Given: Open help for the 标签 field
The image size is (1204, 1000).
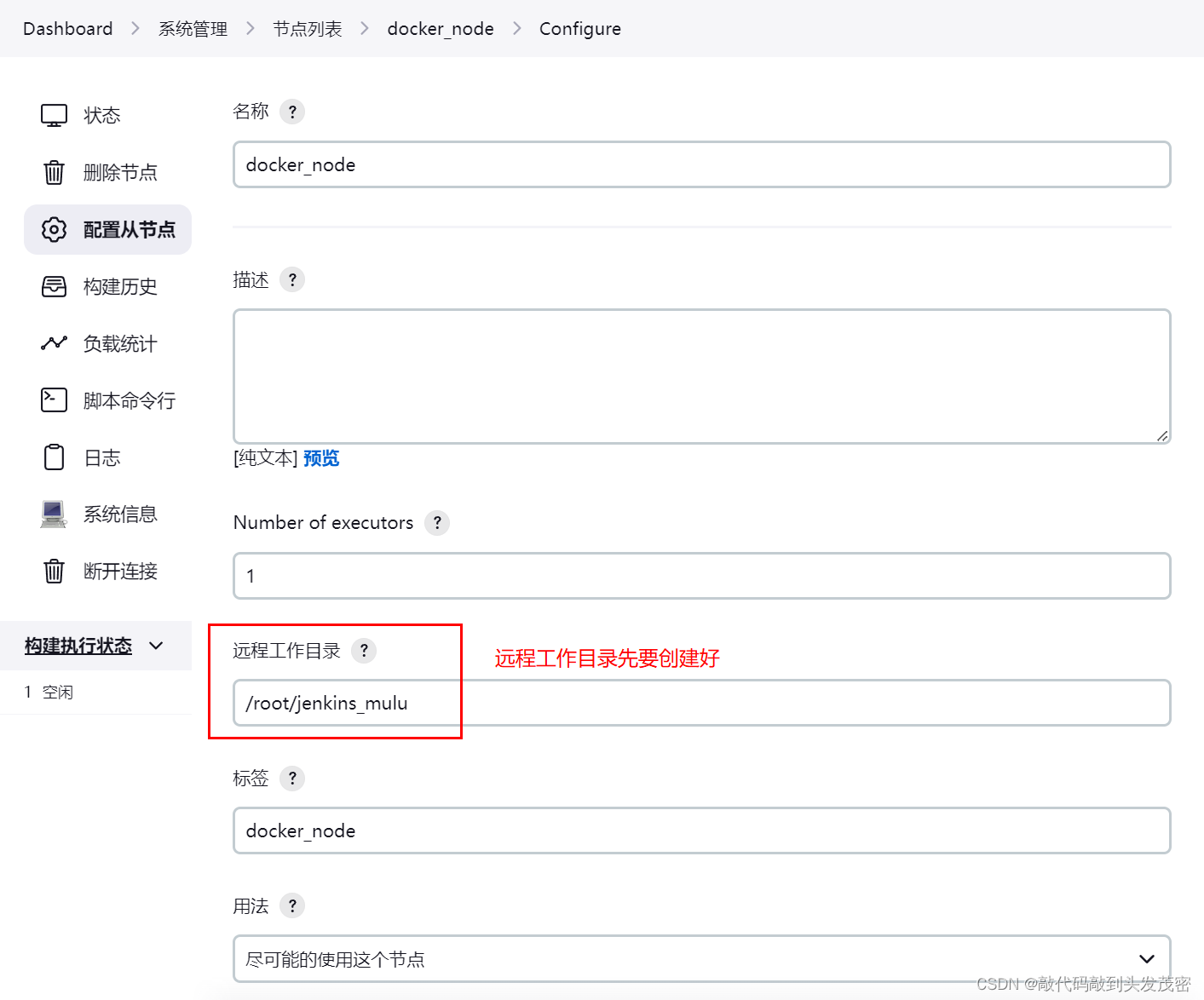Looking at the screenshot, I should 292,778.
